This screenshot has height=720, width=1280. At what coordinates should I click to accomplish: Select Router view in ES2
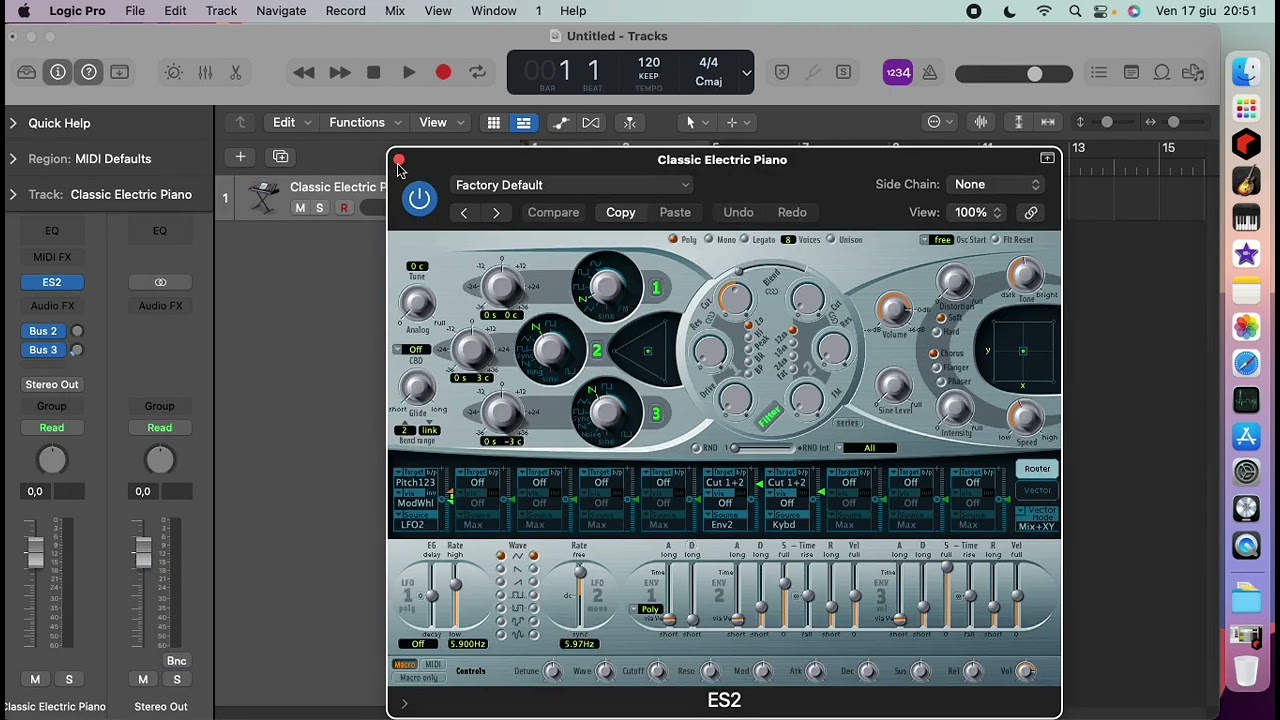click(1037, 469)
